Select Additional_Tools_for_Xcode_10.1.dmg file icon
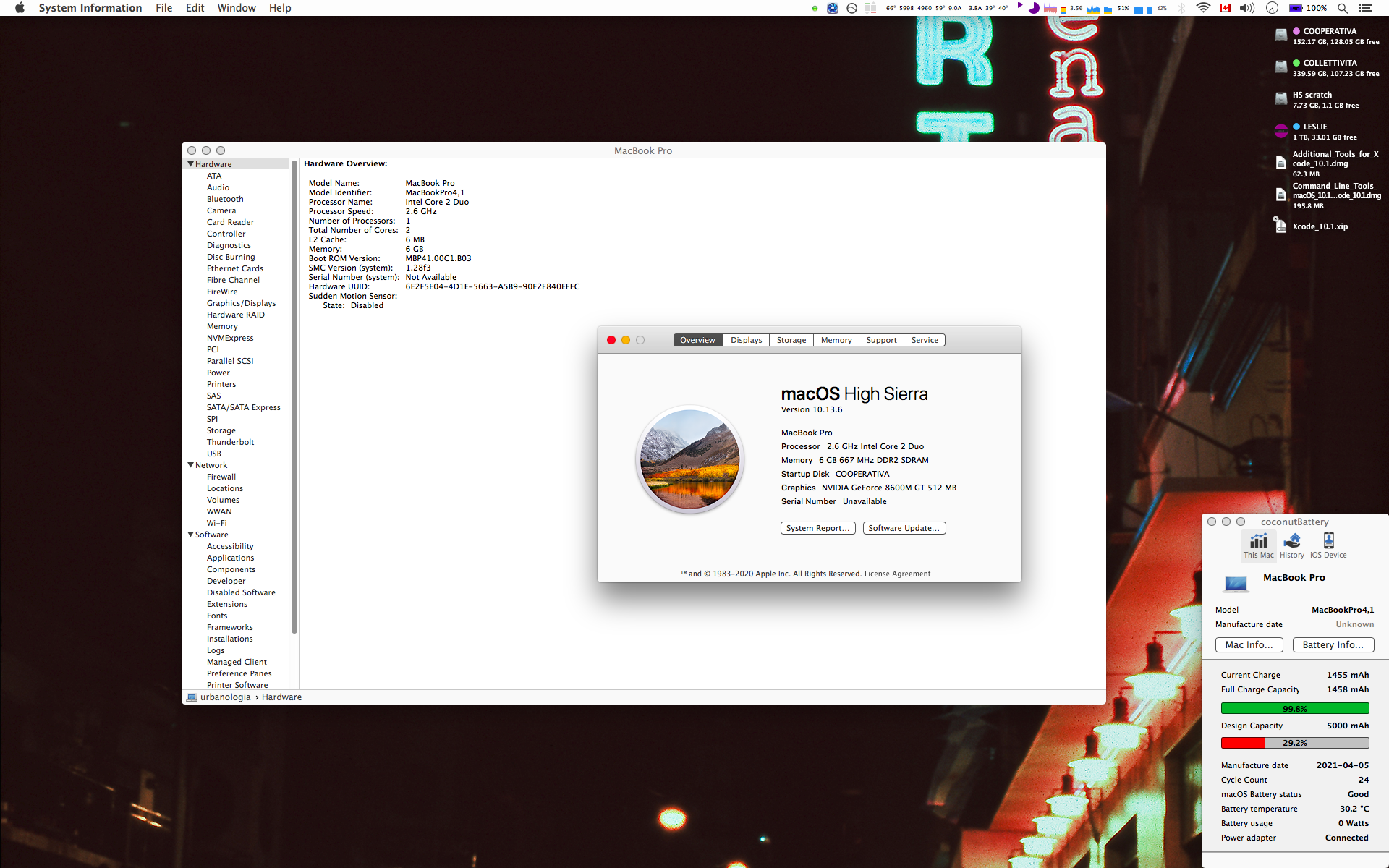 point(1280,163)
